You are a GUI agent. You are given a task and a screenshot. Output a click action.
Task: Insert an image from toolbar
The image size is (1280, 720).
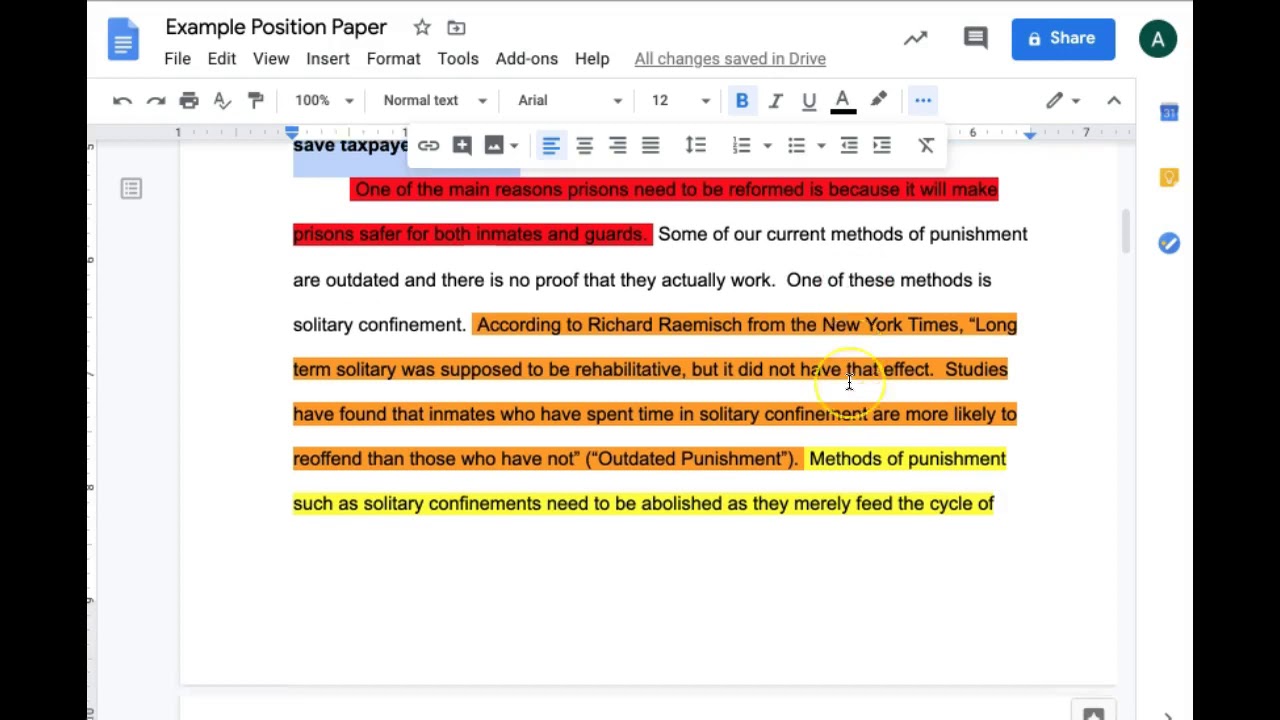(x=494, y=146)
